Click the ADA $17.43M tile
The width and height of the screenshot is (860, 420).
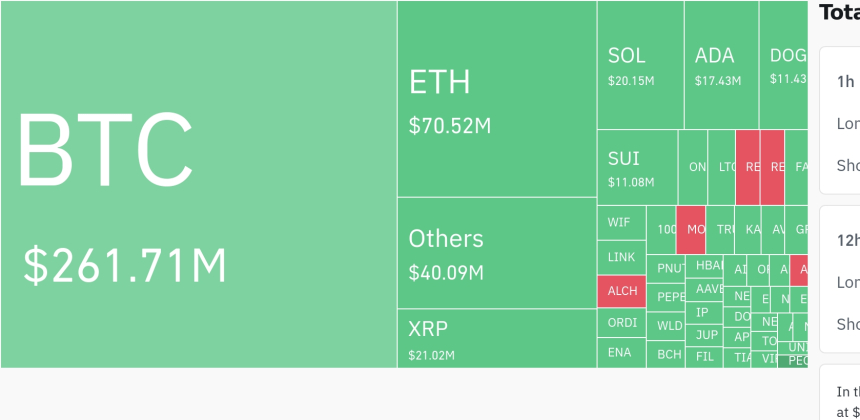(722, 65)
